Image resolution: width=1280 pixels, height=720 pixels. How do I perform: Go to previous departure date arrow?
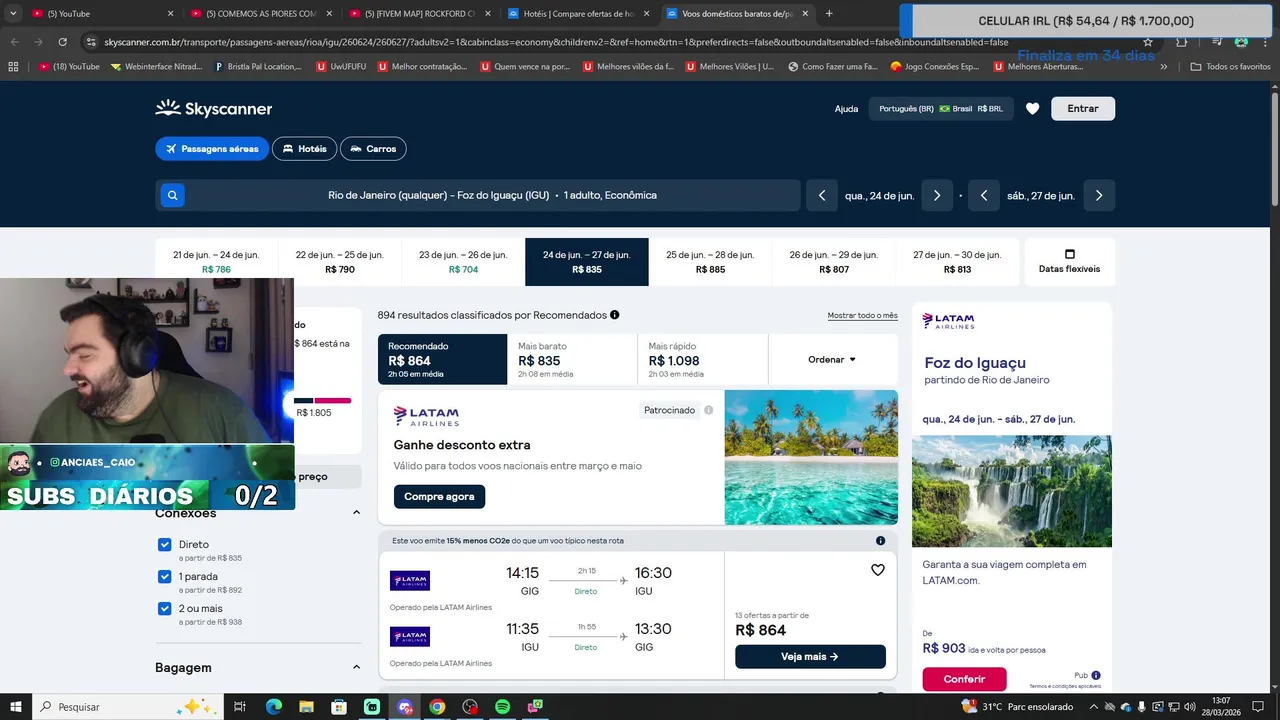(x=822, y=196)
